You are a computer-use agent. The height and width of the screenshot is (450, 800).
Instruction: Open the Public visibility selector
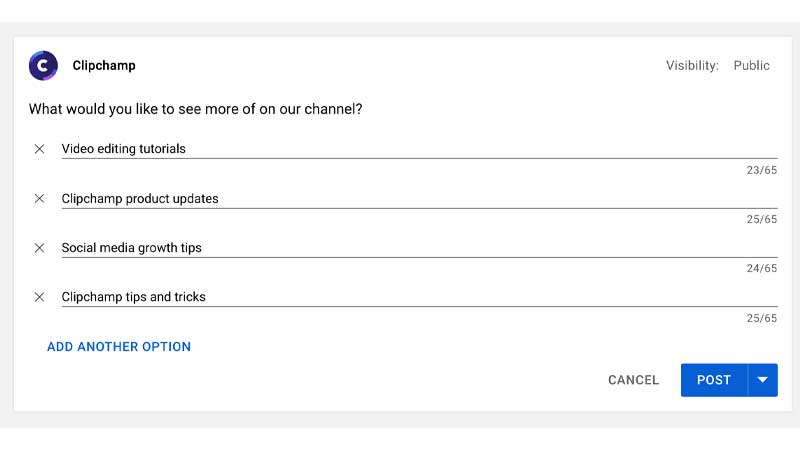[751, 65]
